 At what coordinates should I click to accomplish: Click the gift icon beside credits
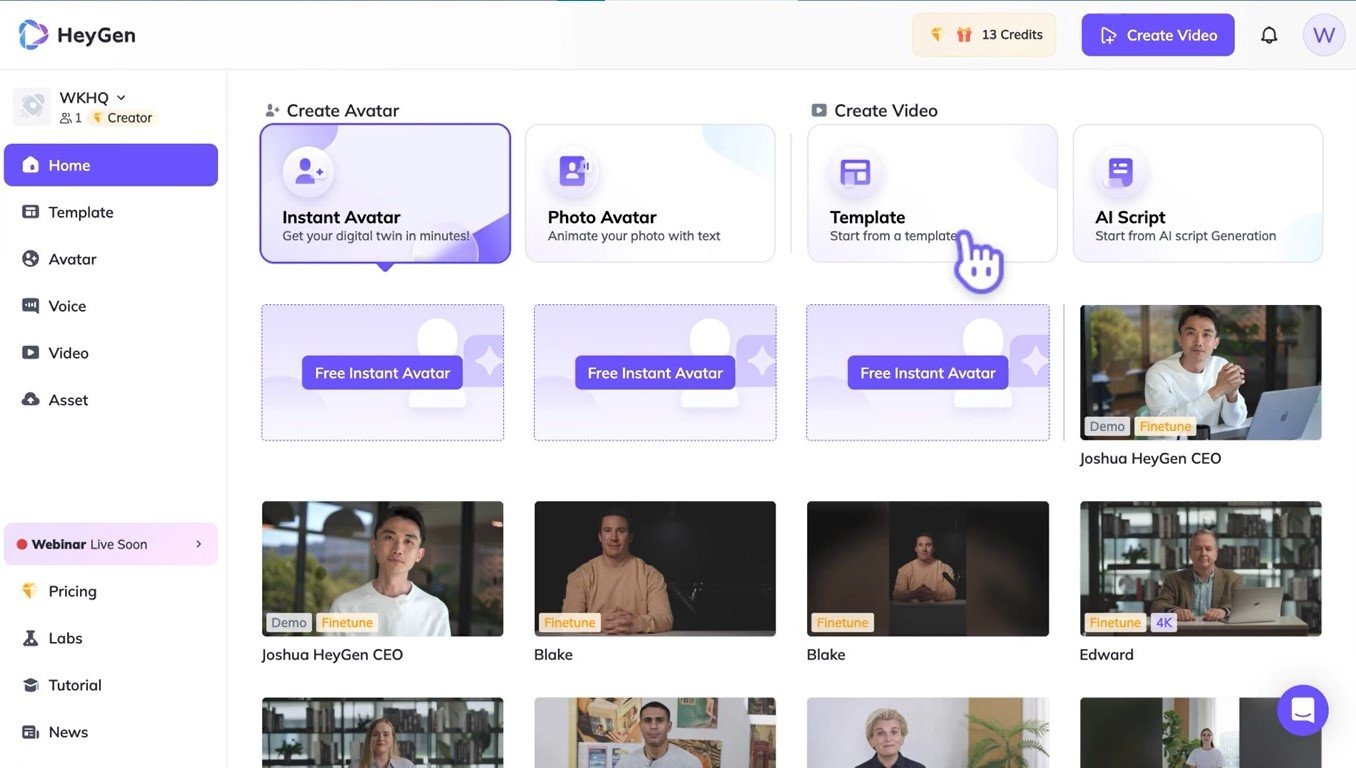tap(964, 35)
